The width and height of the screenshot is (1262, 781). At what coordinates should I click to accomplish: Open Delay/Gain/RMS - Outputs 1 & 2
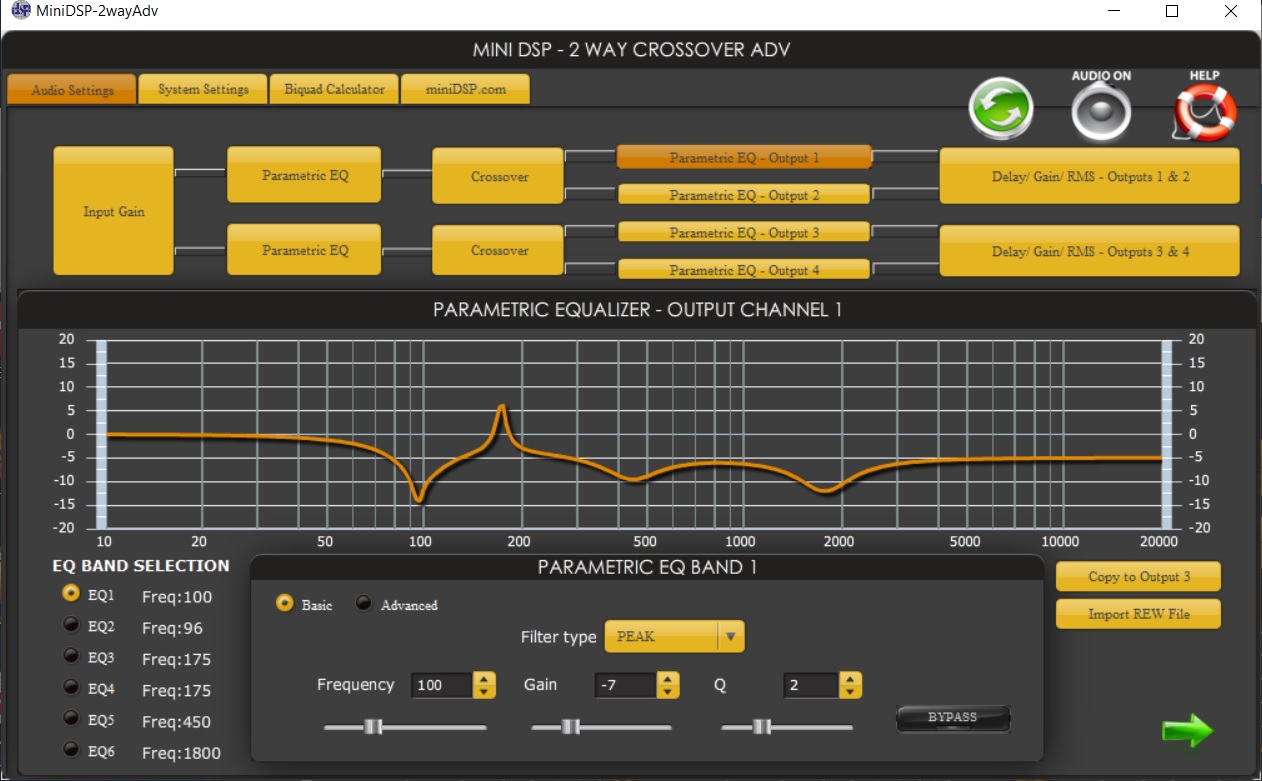coord(1090,176)
